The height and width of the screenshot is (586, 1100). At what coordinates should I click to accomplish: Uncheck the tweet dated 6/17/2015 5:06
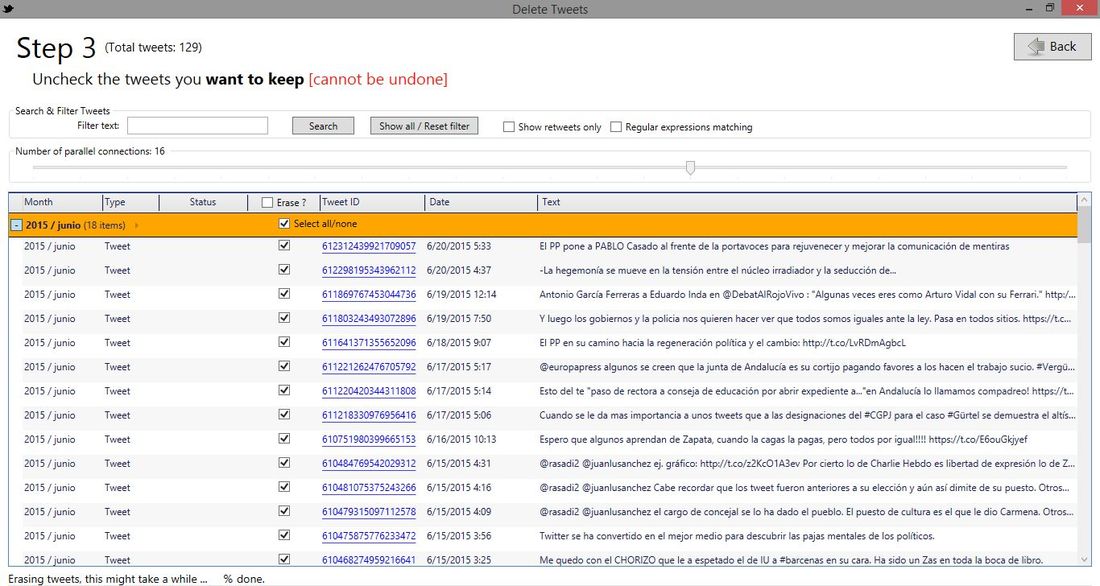(x=284, y=414)
